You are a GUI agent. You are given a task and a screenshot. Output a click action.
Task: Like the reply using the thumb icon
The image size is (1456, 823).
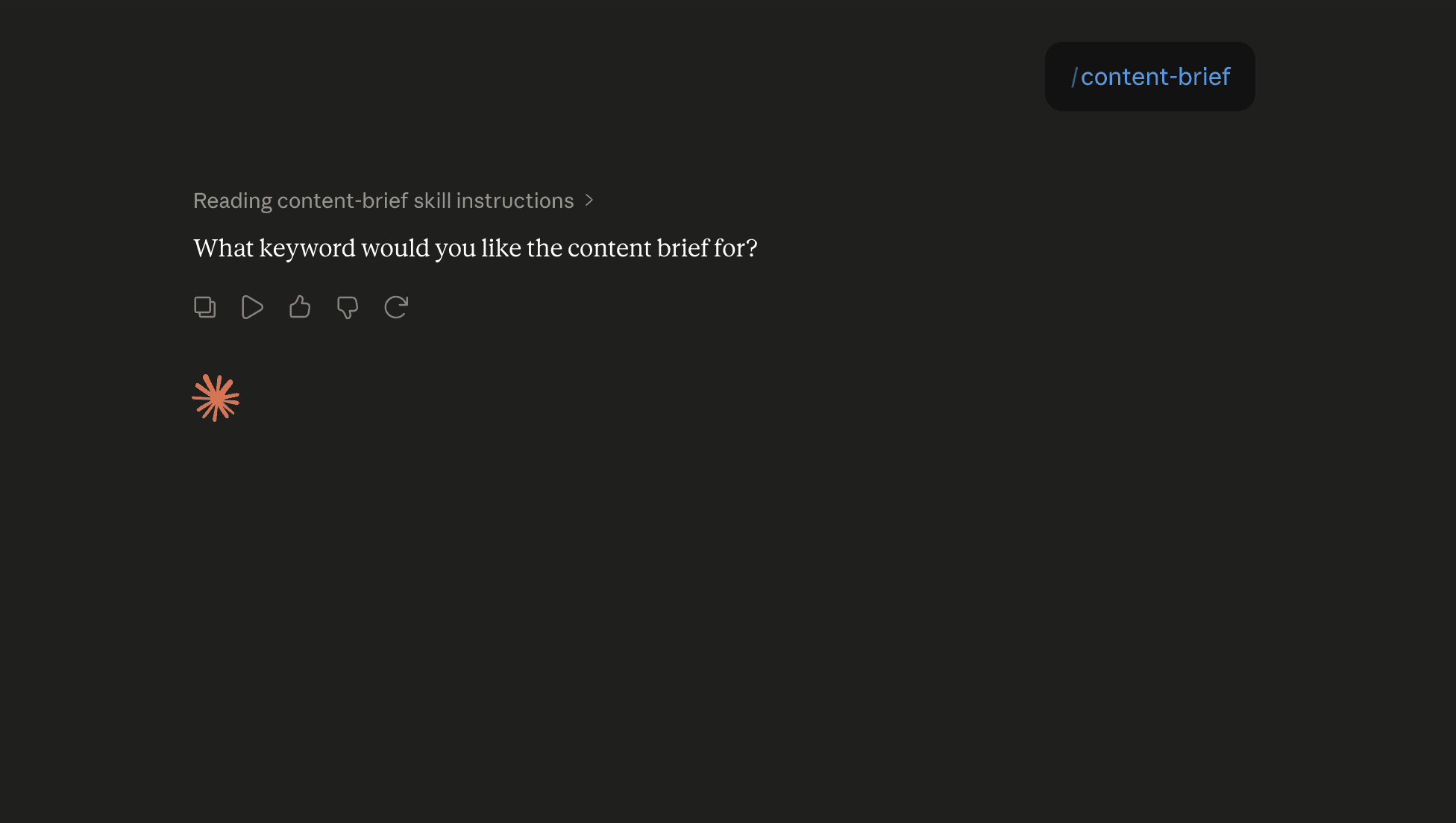[300, 307]
